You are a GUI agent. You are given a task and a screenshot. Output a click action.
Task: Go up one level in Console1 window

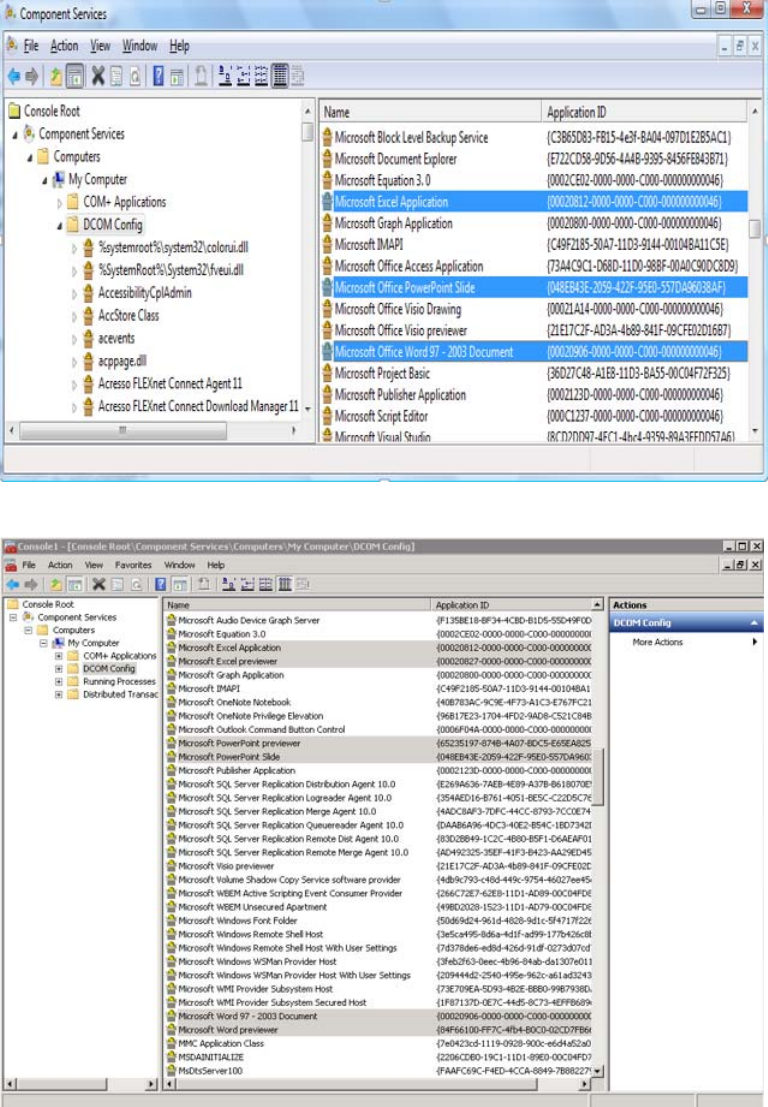[x=56, y=585]
